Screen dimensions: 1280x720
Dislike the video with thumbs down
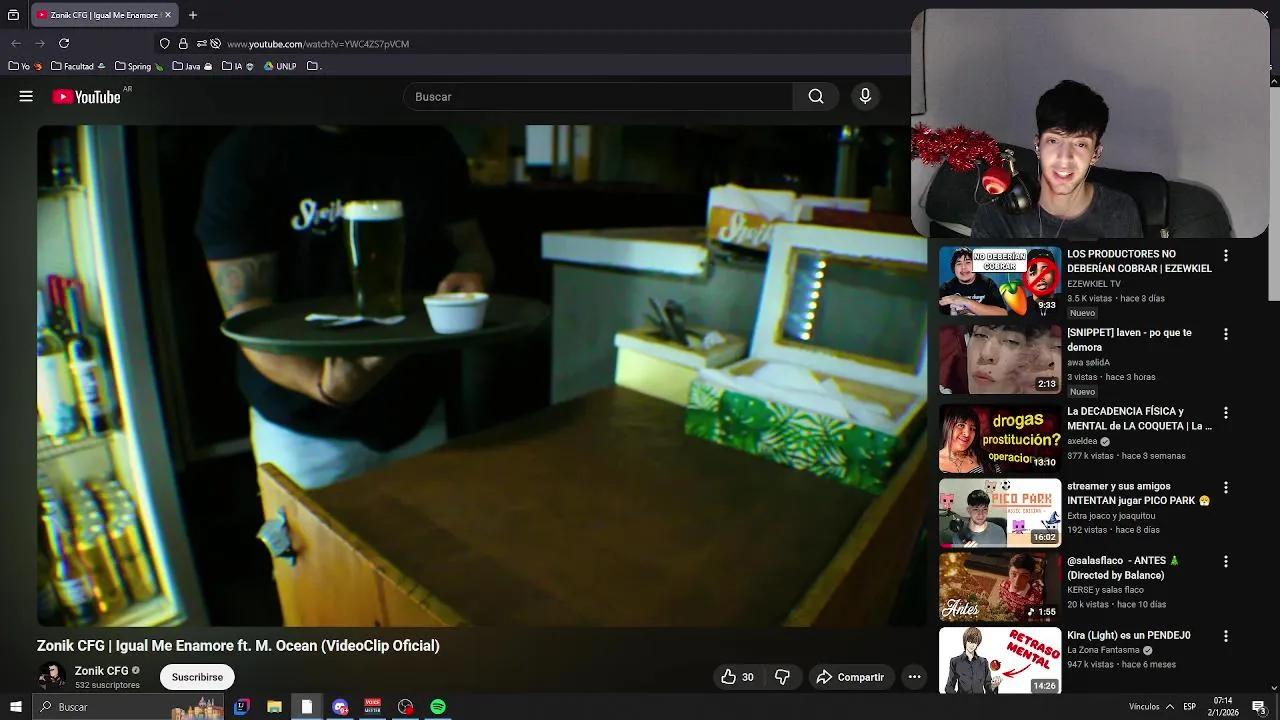tap(782, 677)
